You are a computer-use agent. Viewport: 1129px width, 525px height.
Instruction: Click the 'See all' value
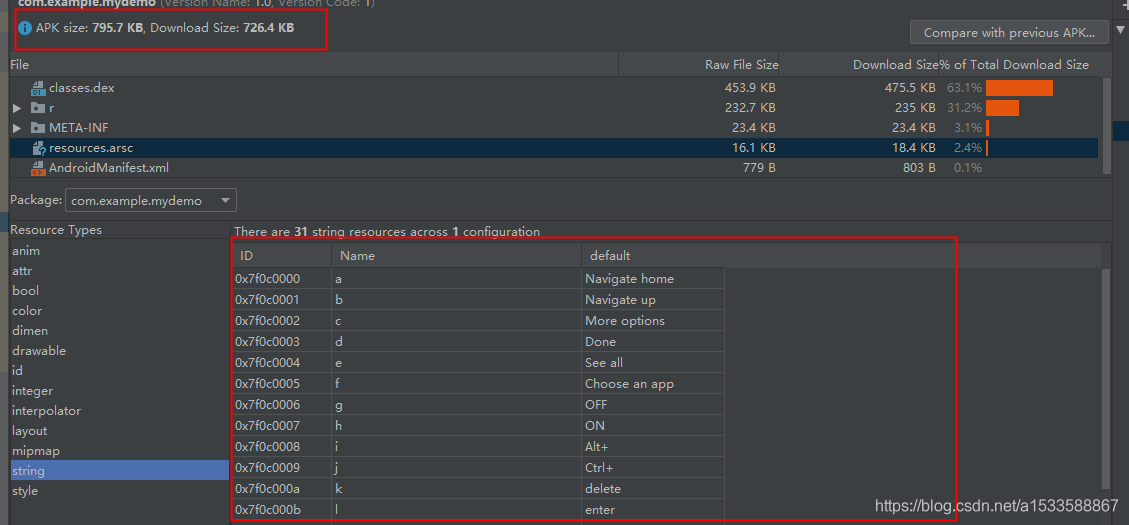604,362
